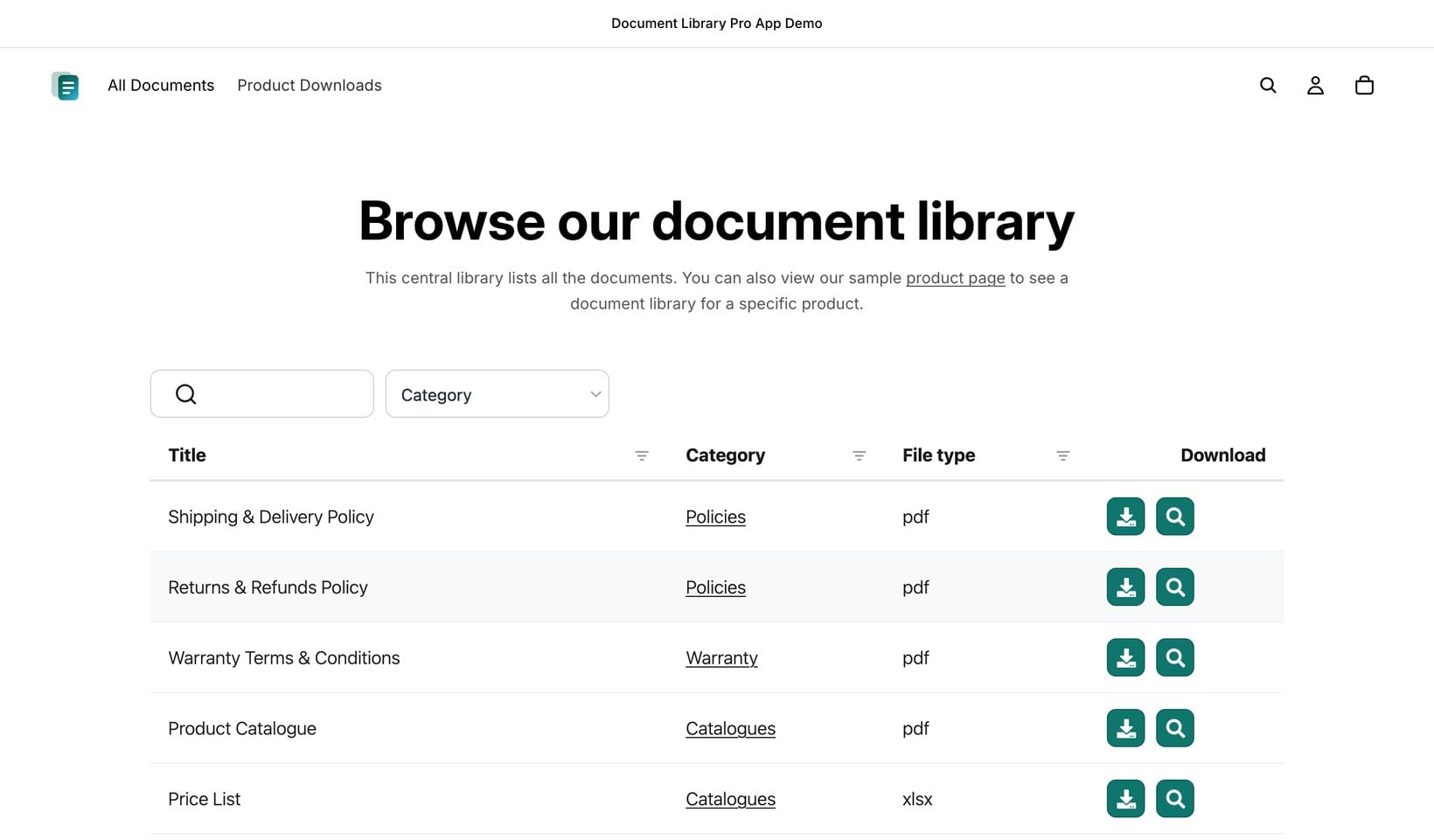Preview the Warranty Terms & Conditions document
1434x840 pixels.
coord(1175,657)
